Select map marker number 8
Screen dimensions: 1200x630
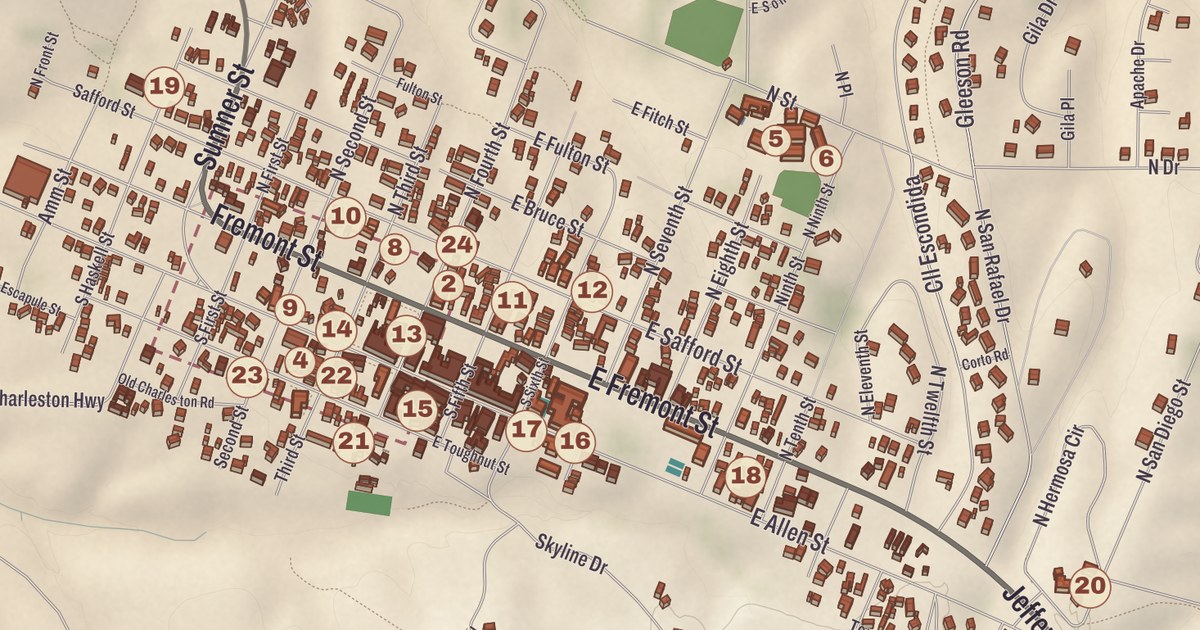(394, 248)
